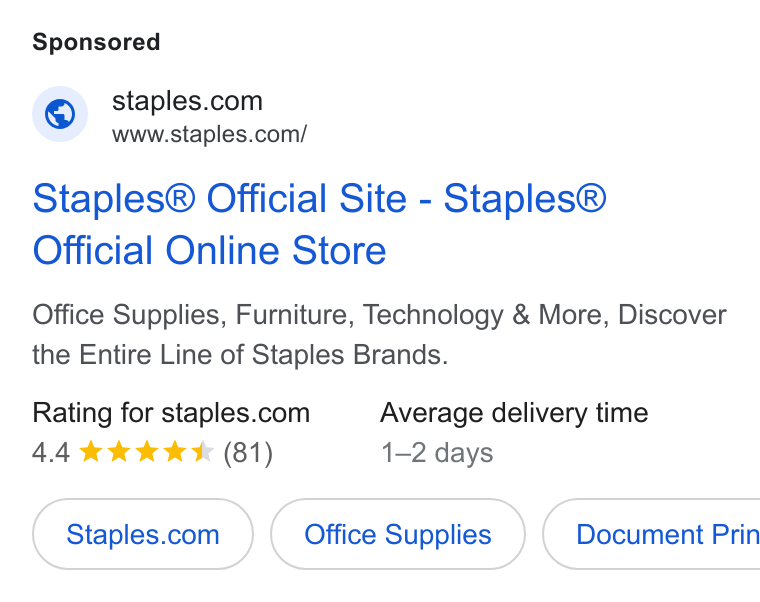
Task: Select the Staples.com sitelink chip
Action: (x=143, y=534)
